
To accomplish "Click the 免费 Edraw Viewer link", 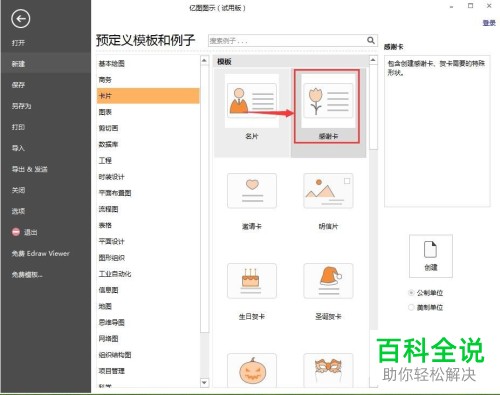I will [41, 253].
